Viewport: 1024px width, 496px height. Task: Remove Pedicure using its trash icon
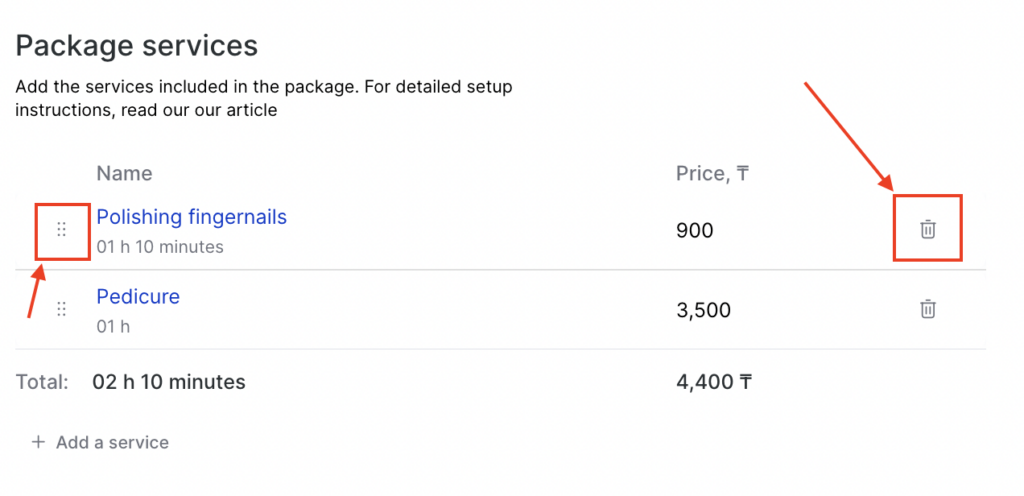point(928,310)
